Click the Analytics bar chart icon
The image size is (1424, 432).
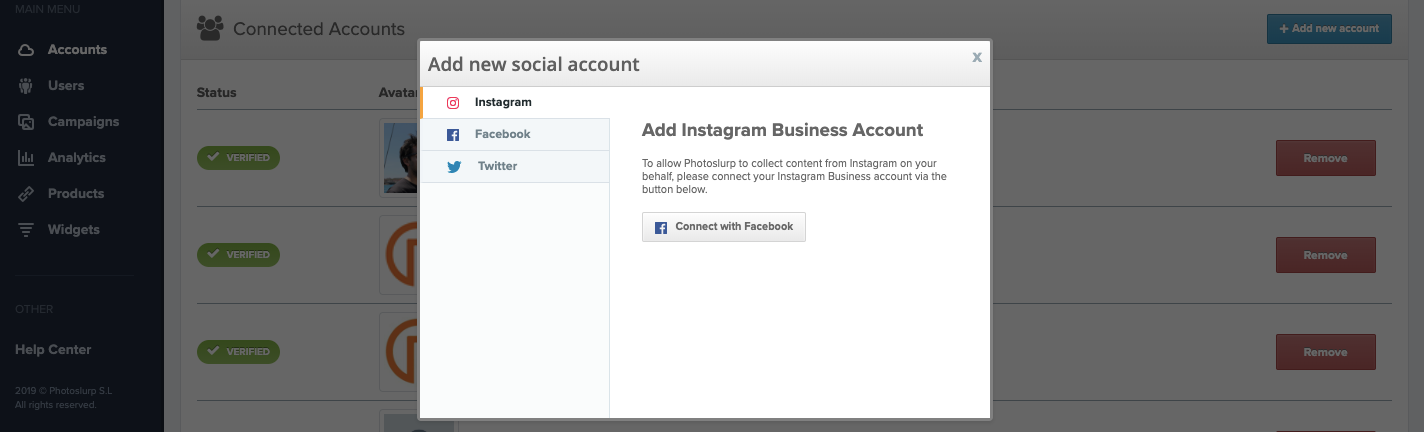27,158
